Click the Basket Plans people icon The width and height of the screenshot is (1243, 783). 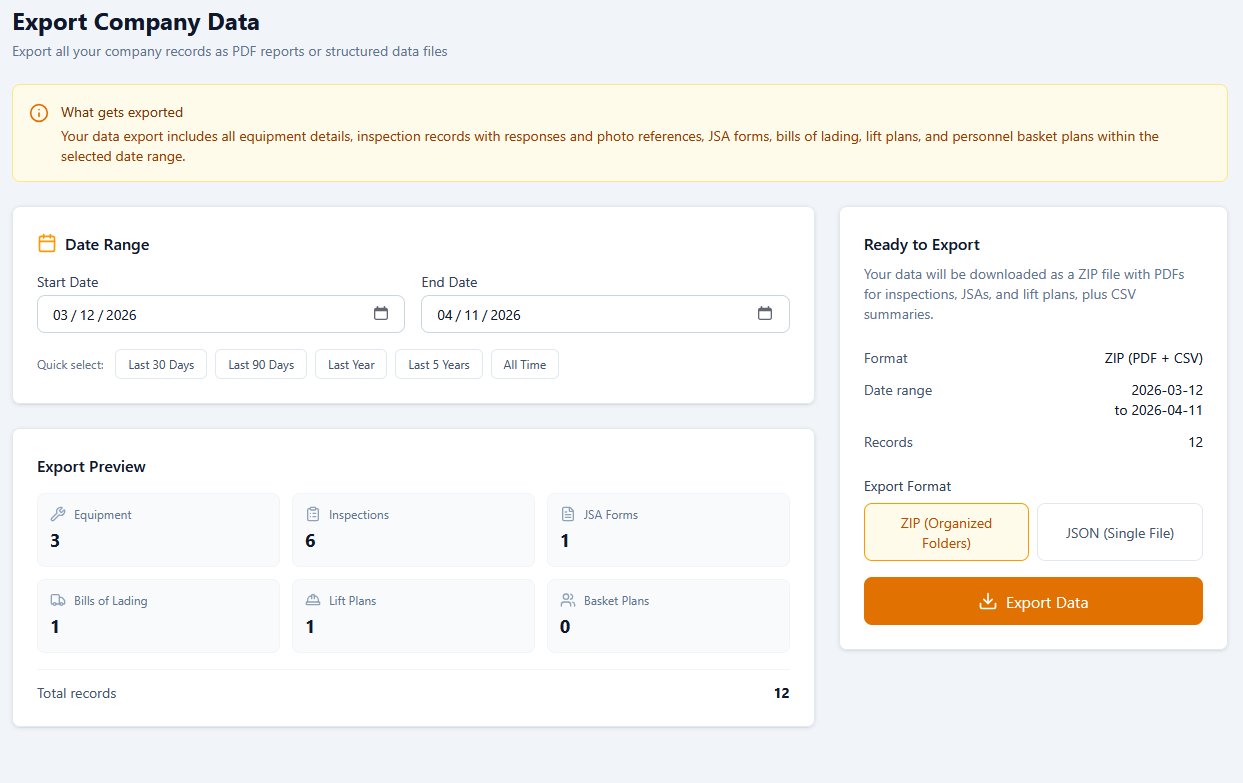coord(566,599)
